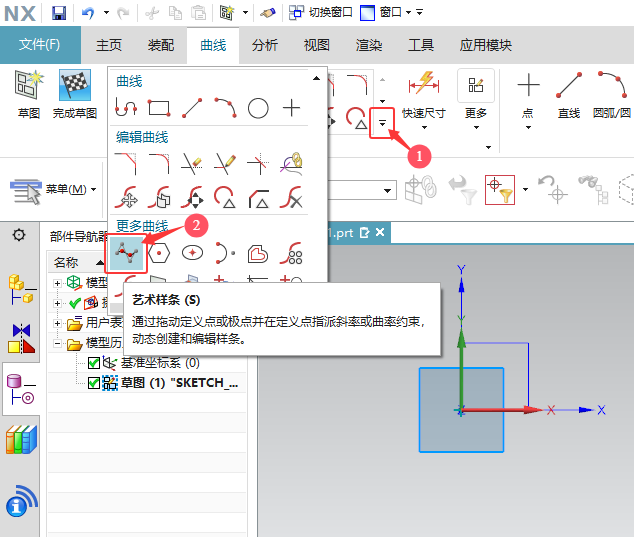Open the 快速尺寸 dropdown arrow
The image size is (634, 537).
424,128
